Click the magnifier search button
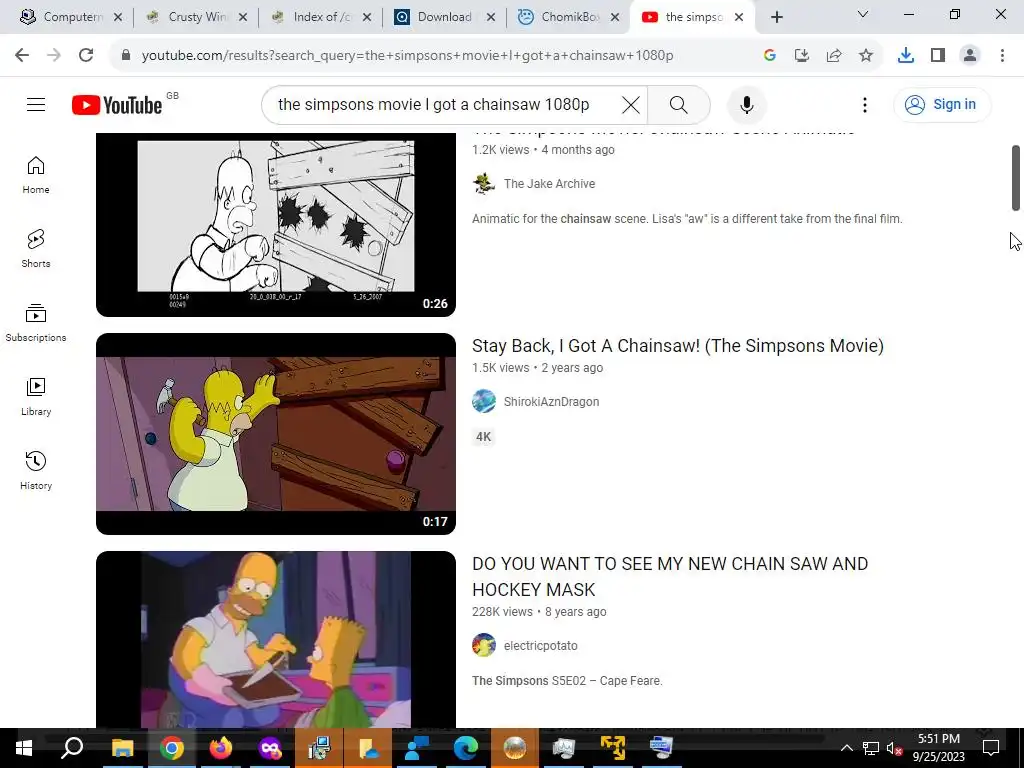 click(679, 104)
